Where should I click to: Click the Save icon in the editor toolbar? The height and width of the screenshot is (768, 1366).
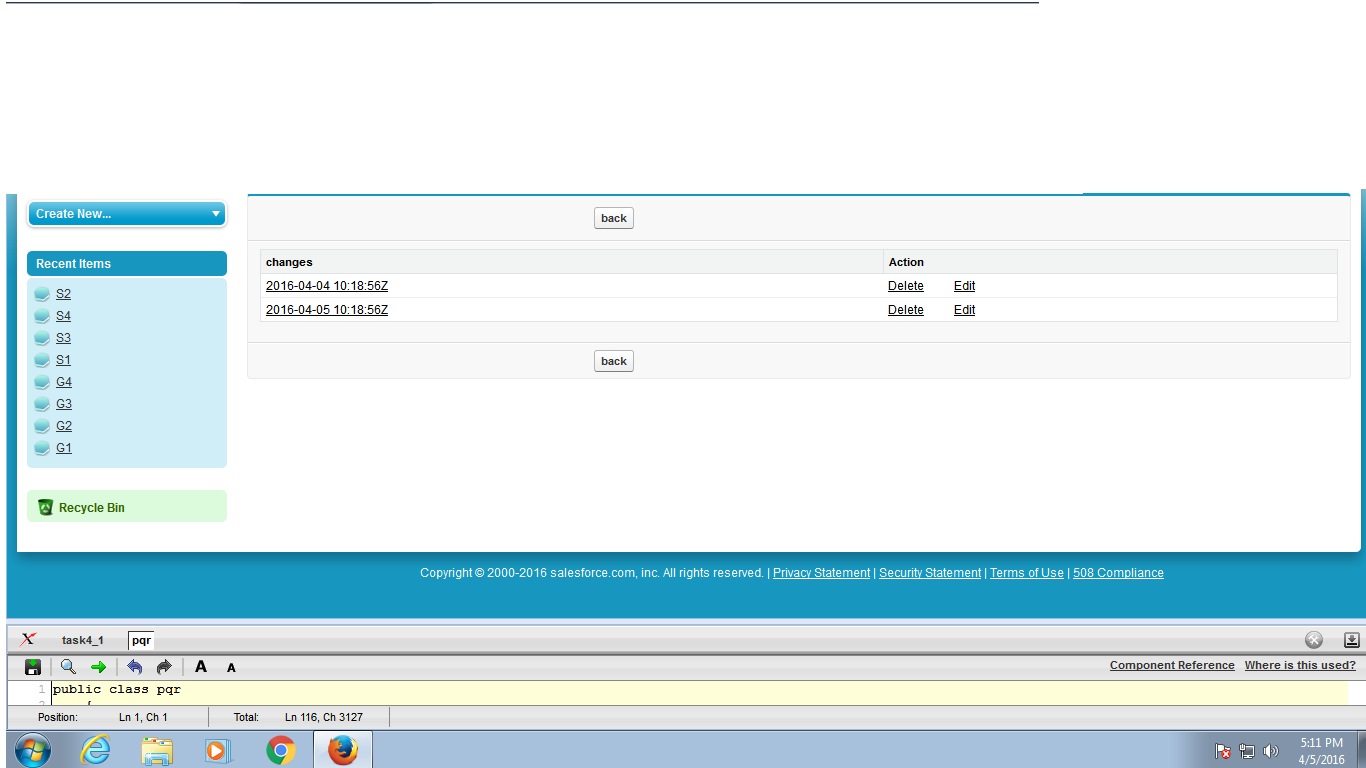click(33, 667)
